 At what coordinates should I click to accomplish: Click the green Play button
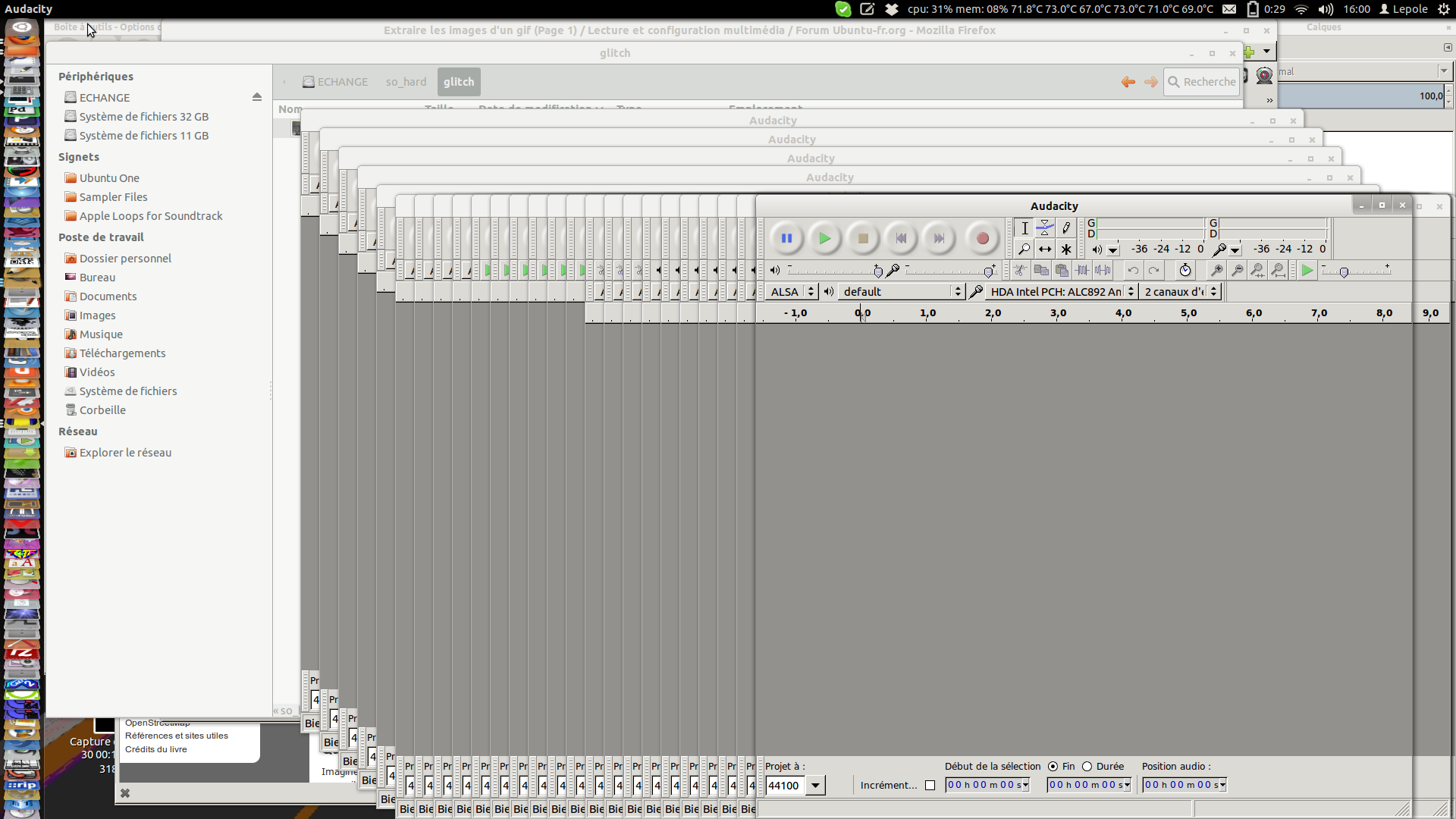coord(824,238)
